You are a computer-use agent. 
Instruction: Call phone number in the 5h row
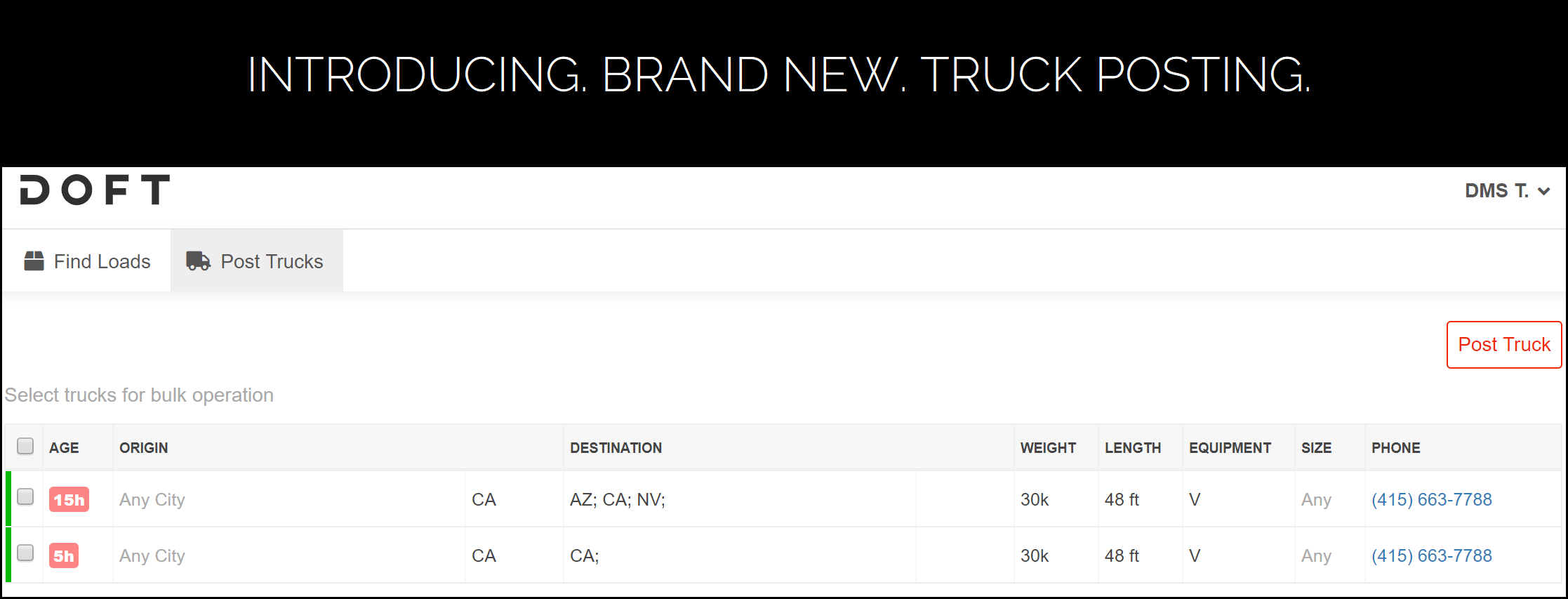(1432, 555)
